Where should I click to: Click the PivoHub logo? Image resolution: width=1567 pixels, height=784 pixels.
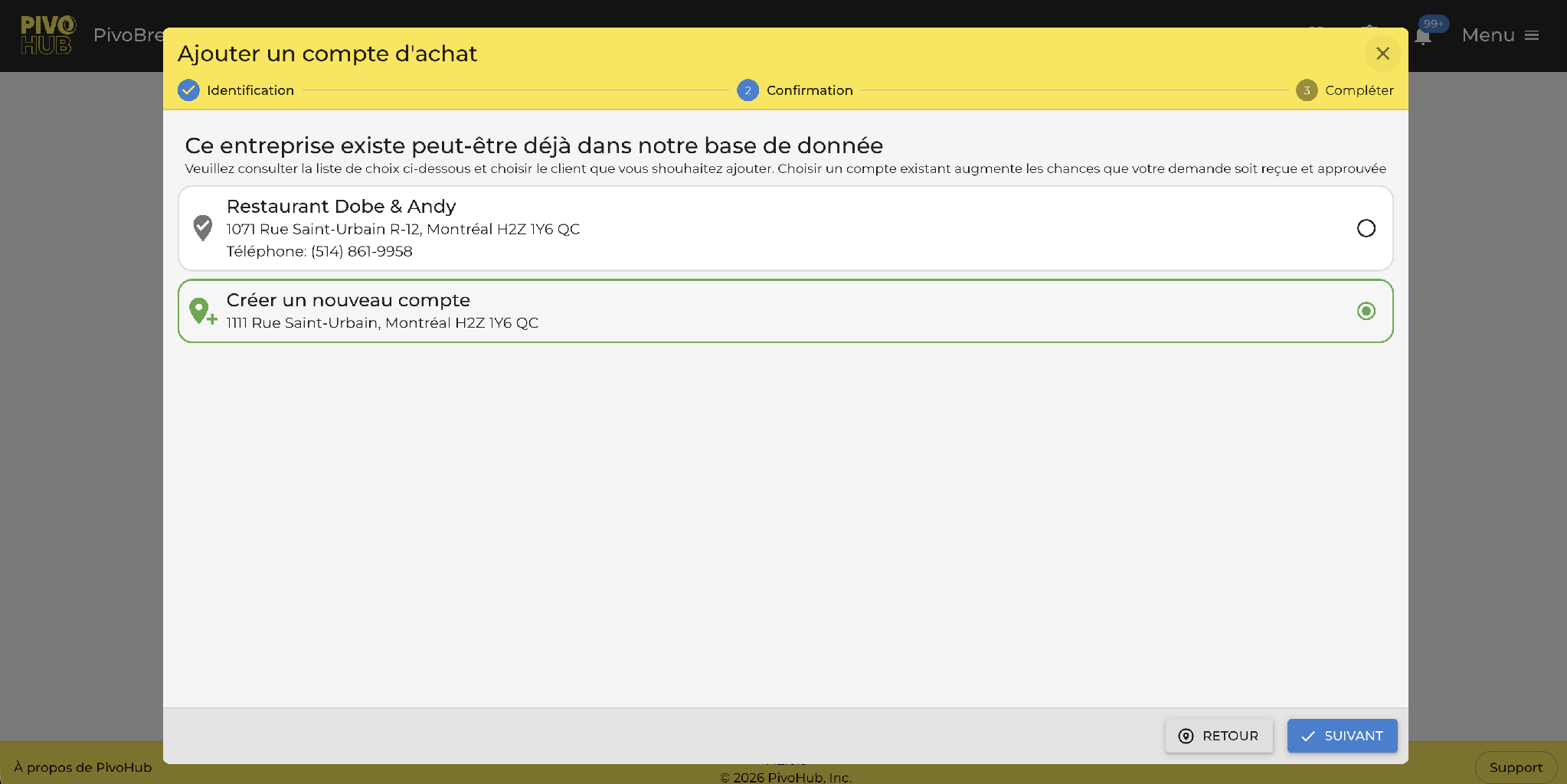click(48, 35)
